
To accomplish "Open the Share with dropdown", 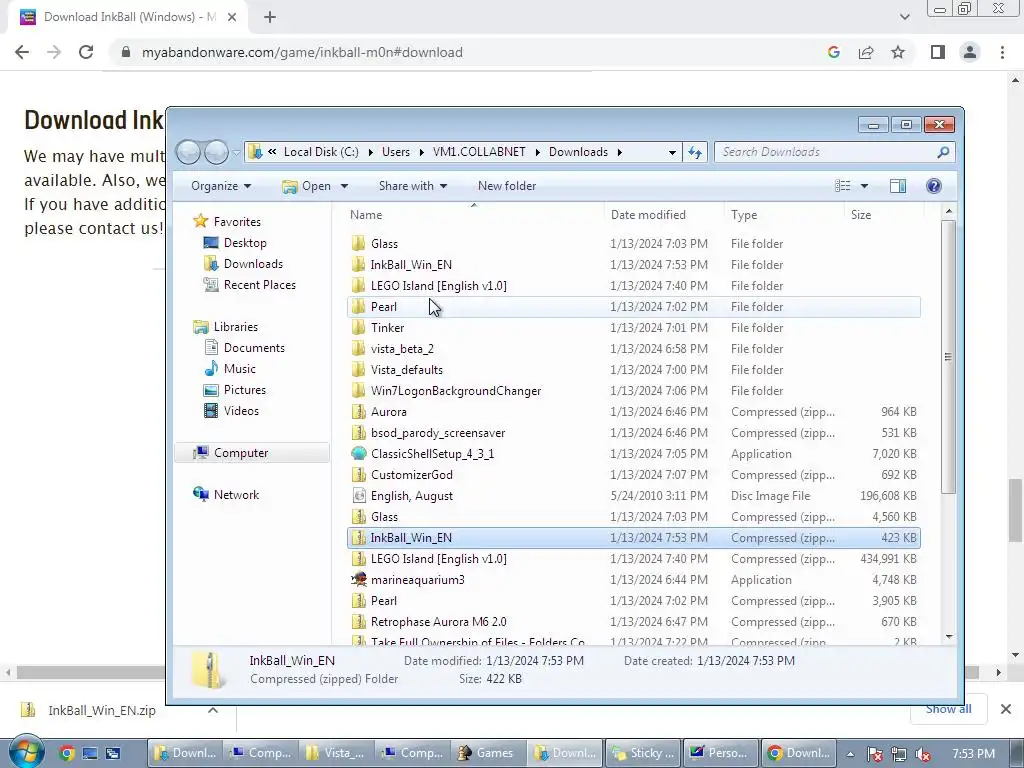I will pos(413,186).
